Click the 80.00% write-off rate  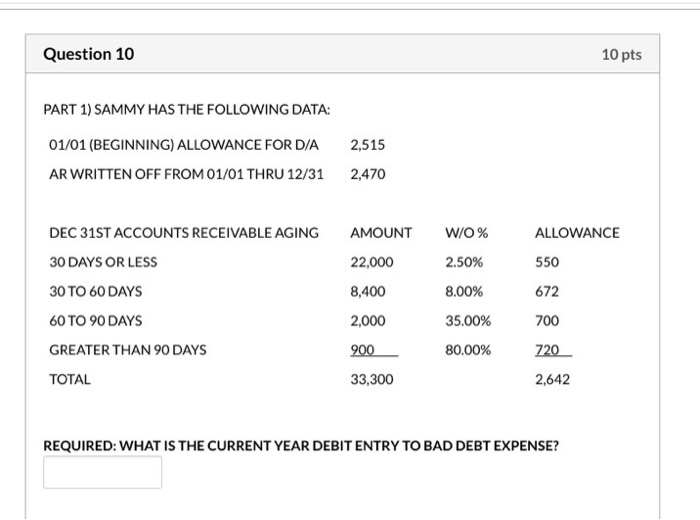(468, 349)
